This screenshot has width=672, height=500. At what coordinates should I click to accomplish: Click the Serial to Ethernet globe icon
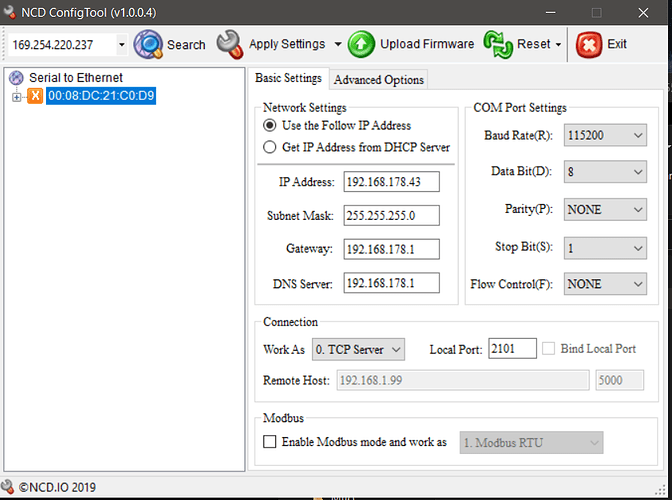click(16, 78)
